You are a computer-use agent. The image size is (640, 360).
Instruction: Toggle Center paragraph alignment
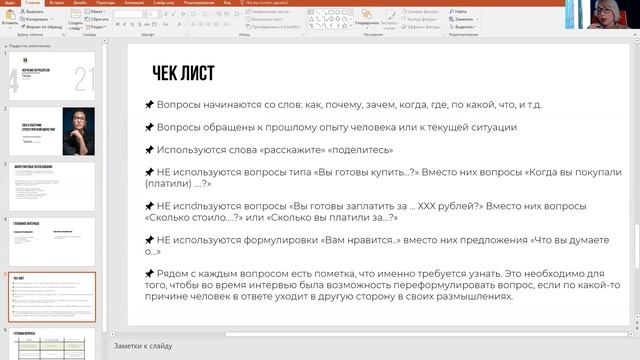201,25
